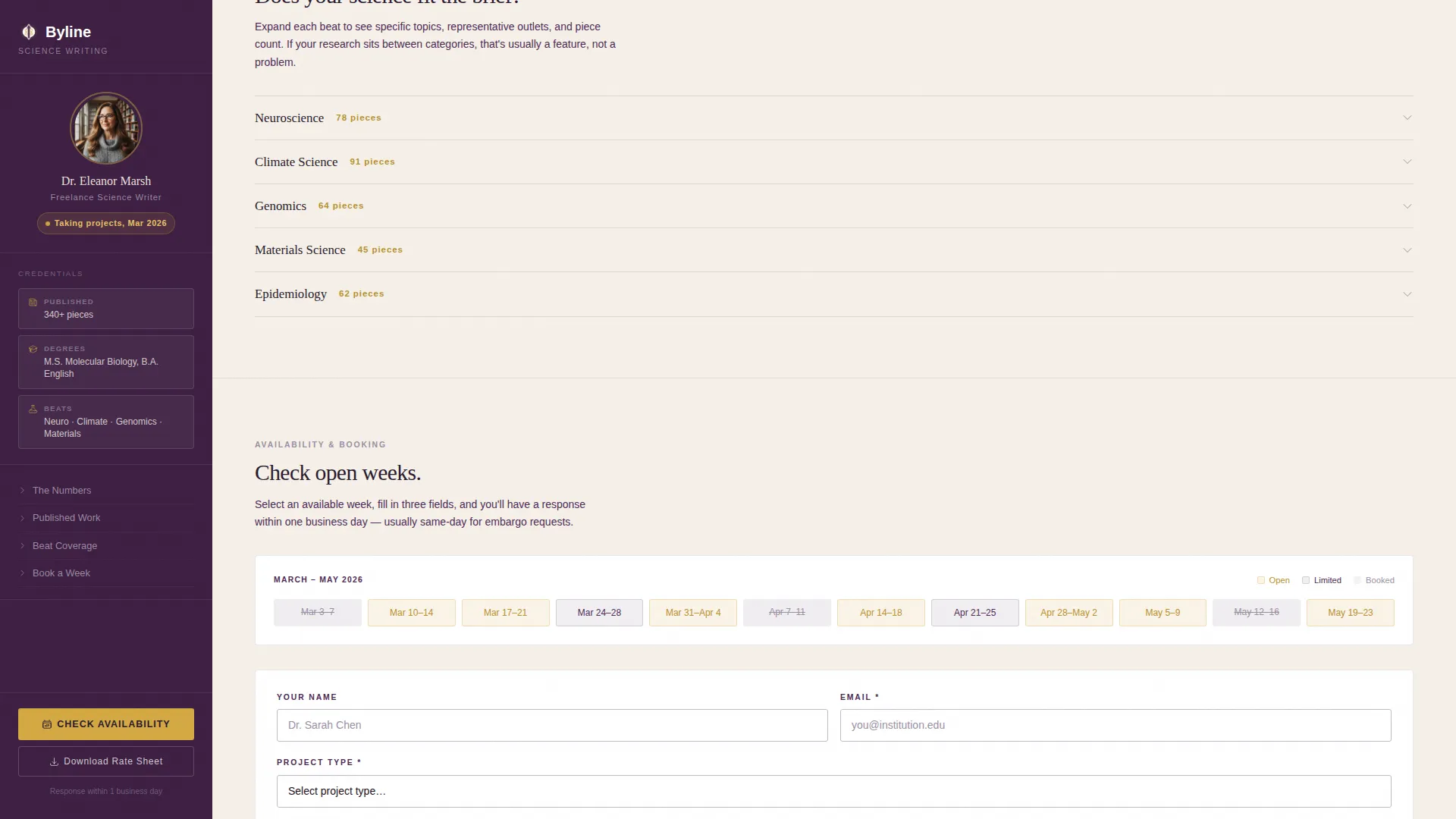The width and height of the screenshot is (1456, 819).
Task: Click the Limited legend color swatch
Action: pyautogui.click(x=1306, y=580)
